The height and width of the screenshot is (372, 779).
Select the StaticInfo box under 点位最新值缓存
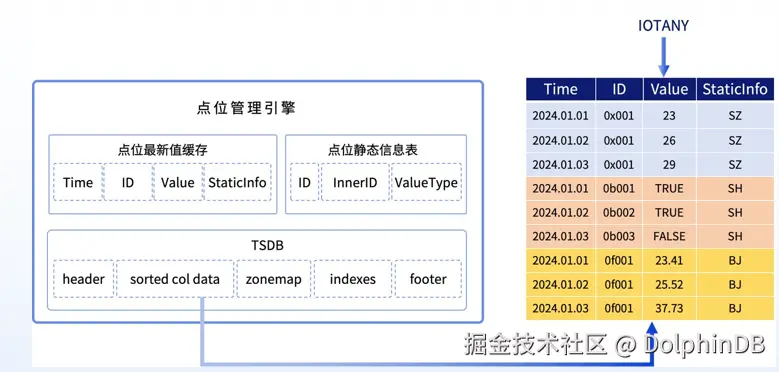237,182
